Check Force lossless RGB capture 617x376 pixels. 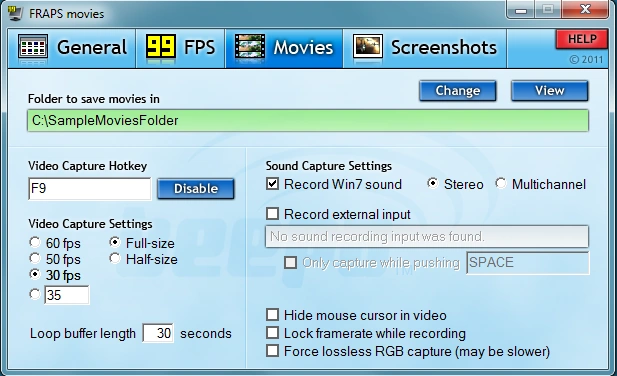click(272, 350)
